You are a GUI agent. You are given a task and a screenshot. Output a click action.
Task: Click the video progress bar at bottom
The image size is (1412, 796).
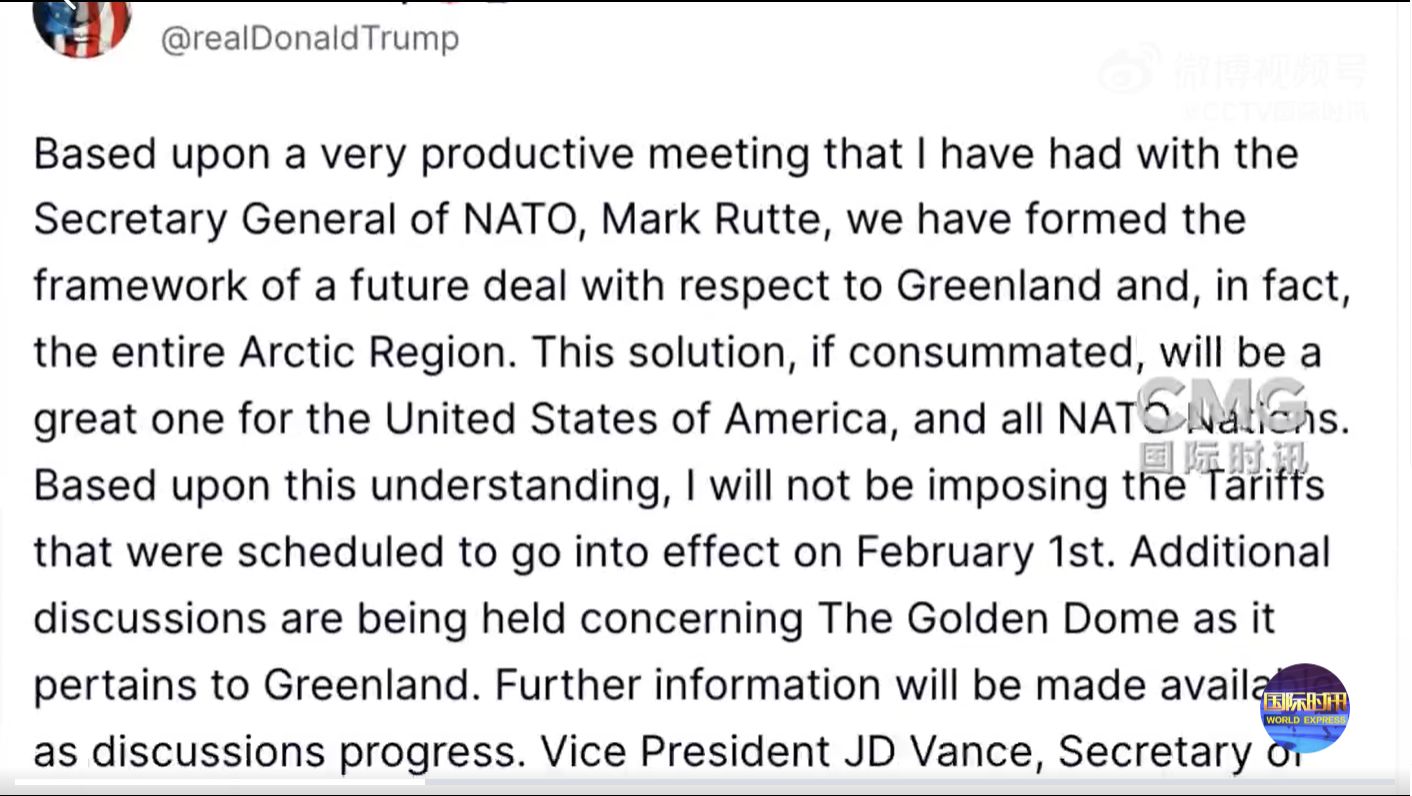(x=700, y=782)
